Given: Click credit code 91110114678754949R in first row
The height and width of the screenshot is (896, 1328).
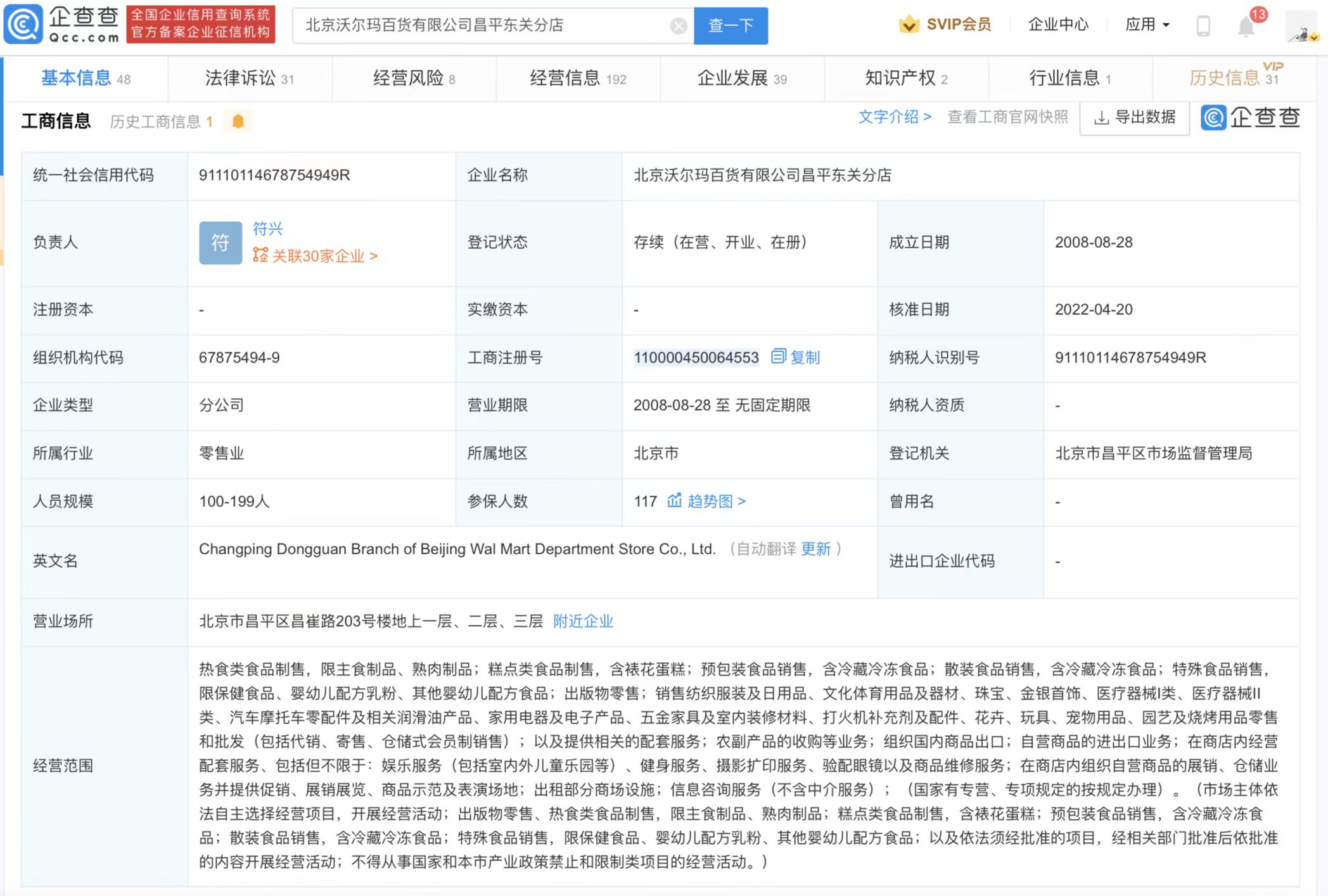Looking at the screenshot, I should tap(274, 176).
